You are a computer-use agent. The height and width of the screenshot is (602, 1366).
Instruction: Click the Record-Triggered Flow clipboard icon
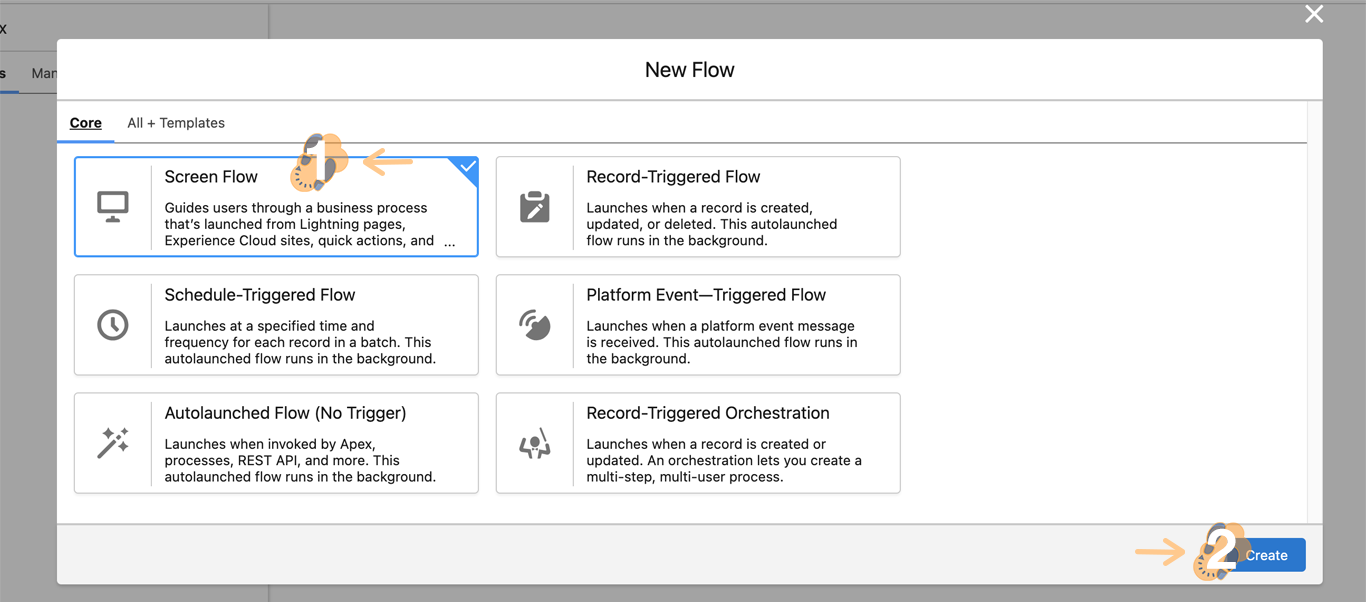pos(535,207)
